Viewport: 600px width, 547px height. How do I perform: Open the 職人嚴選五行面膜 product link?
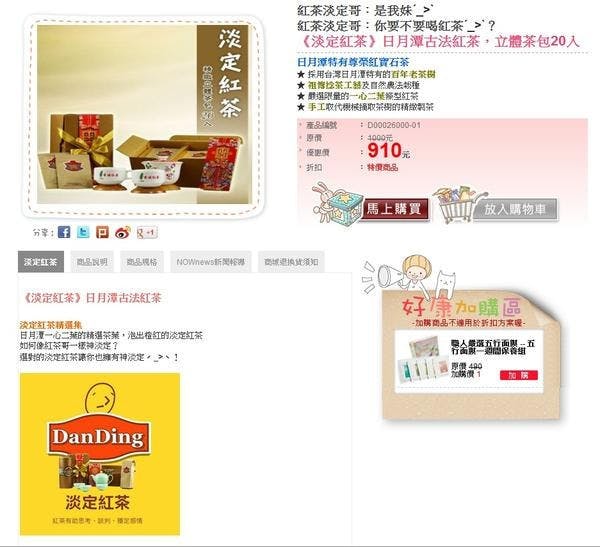coord(493,347)
